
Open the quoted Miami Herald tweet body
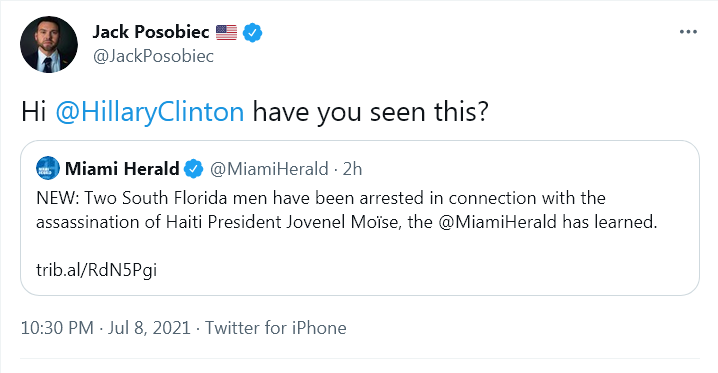[360, 218]
